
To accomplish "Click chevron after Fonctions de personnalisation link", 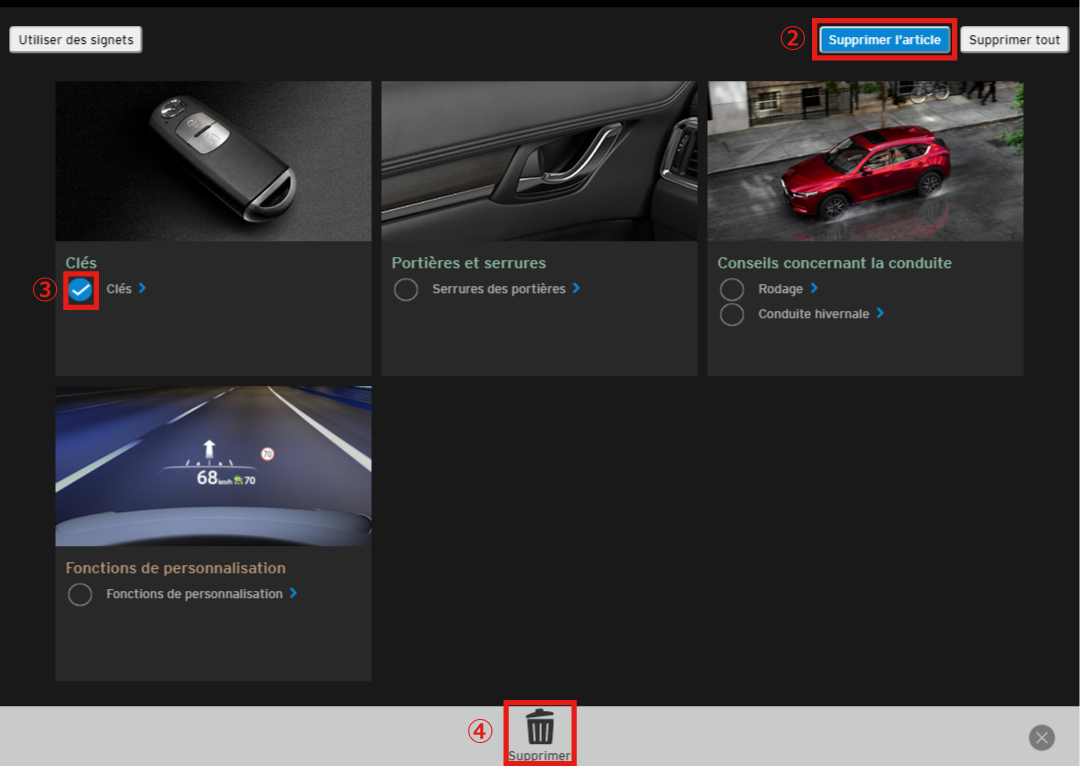I will pos(293,593).
